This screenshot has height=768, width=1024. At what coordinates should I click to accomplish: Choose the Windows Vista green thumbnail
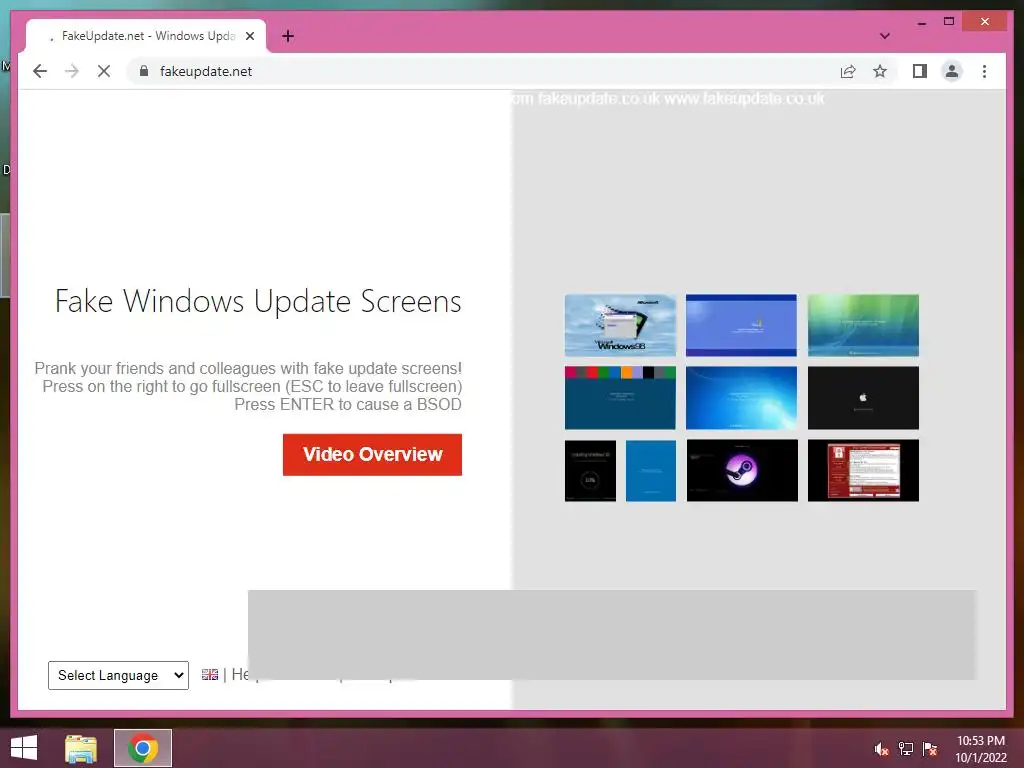(x=863, y=325)
